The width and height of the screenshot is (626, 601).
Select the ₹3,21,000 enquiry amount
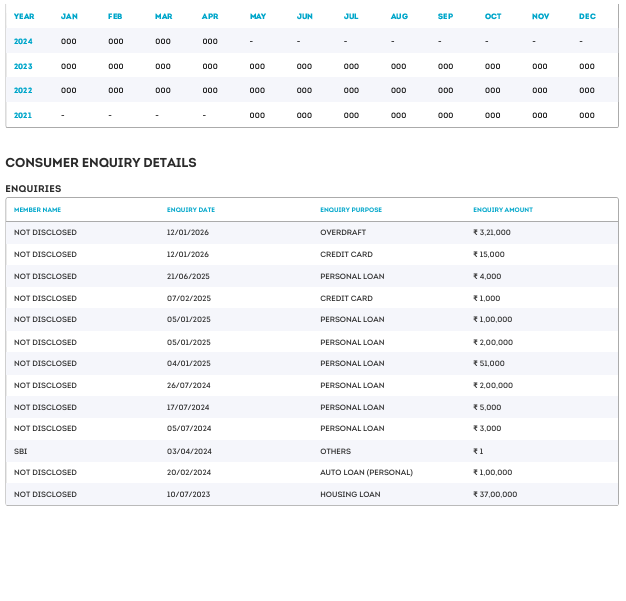point(491,232)
